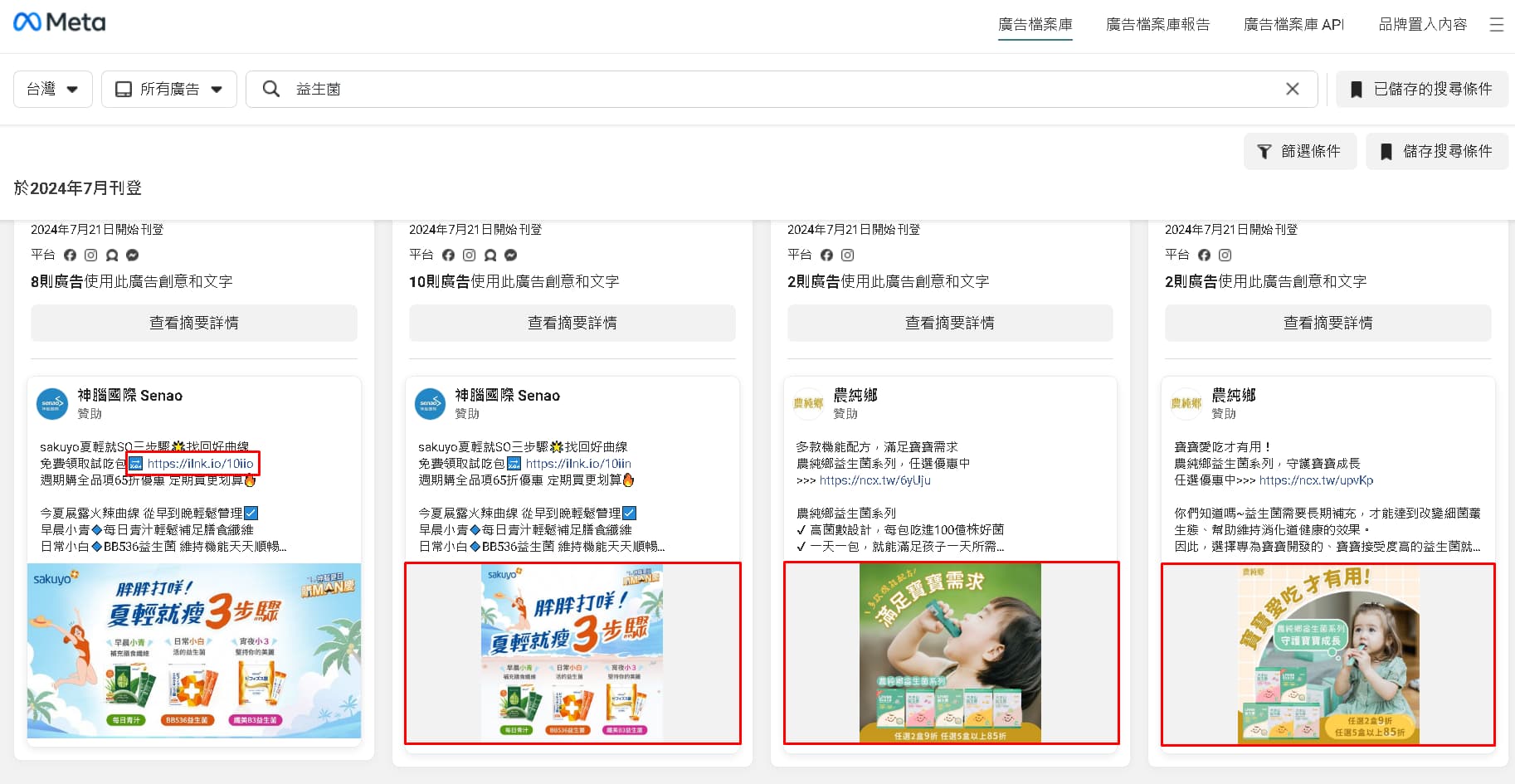The height and width of the screenshot is (784, 1515).
Task: Open link https://ncx.tw/upvKp
Action: 1316,480
